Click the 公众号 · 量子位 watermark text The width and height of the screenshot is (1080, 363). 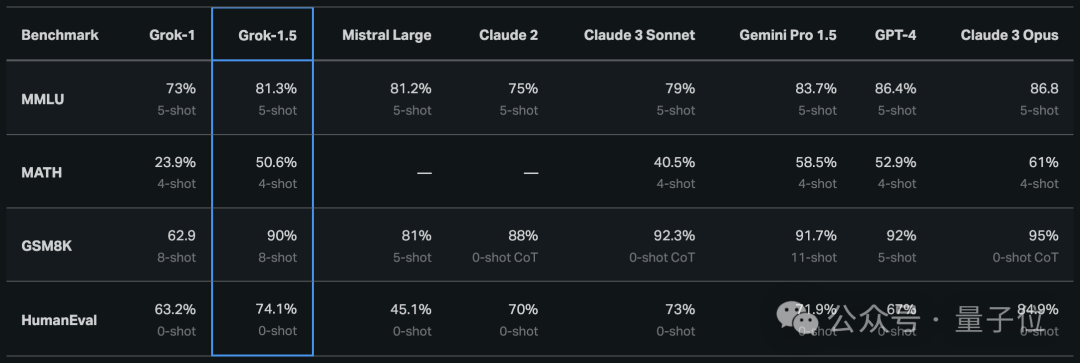[x=942, y=320]
